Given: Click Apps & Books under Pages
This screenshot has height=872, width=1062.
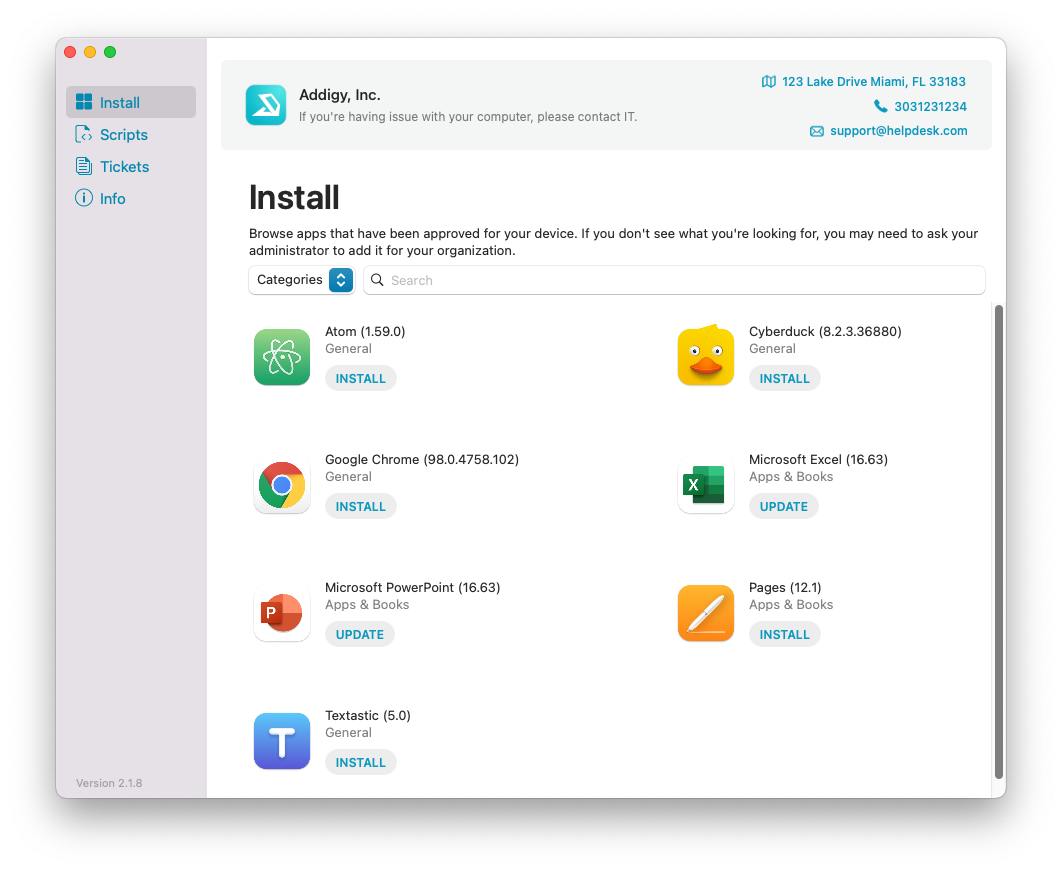Looking at the screenshot, I should pos(791,604).
